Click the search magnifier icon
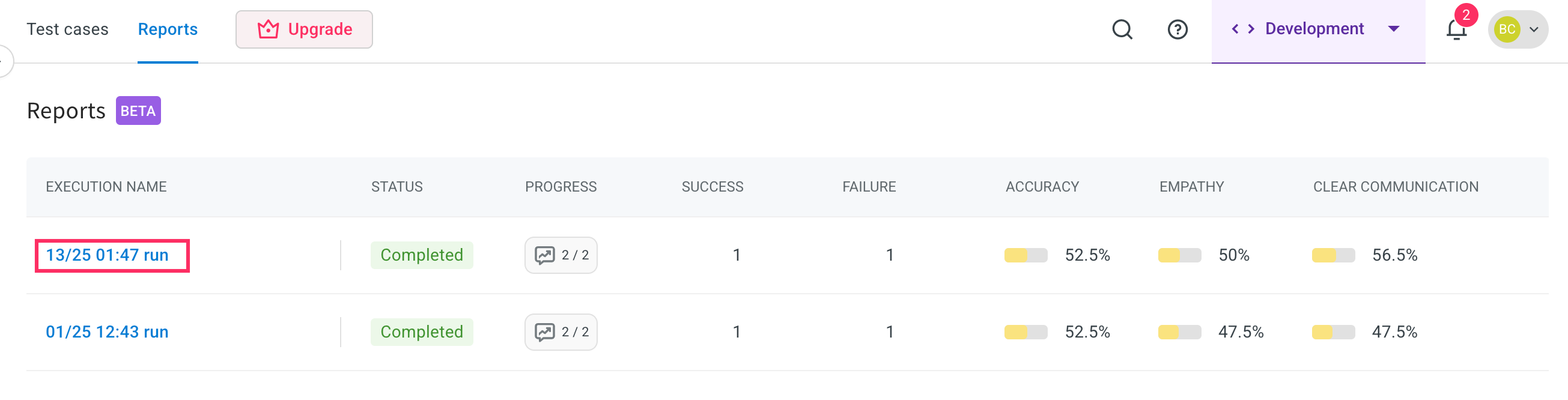Screen dimensions: 1568x400 (1122, 29)
